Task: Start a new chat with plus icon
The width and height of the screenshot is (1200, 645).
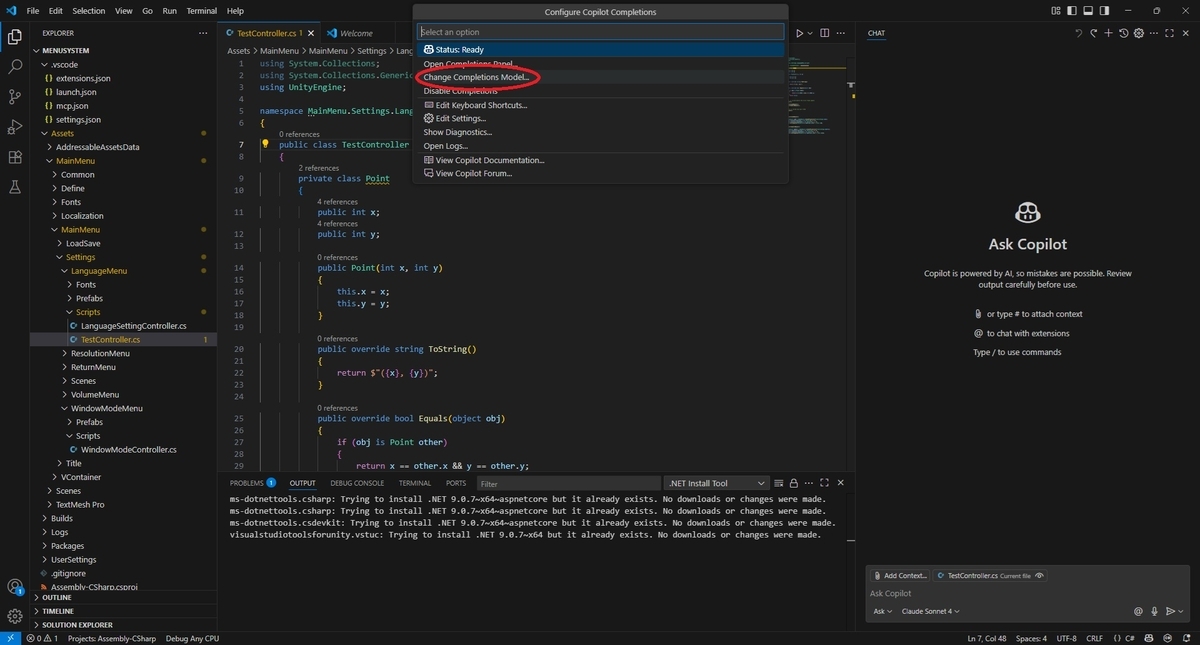Action: pyautogui.click(x=1109, y=33)
